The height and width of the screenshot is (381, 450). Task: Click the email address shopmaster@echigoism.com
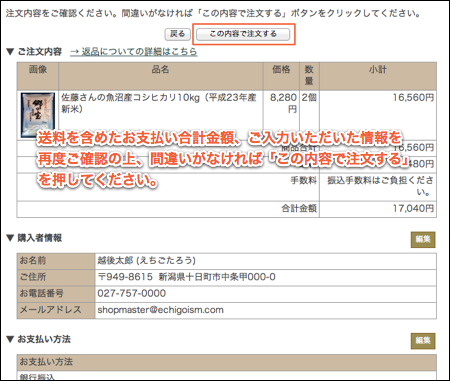click(x=160, y=310)
